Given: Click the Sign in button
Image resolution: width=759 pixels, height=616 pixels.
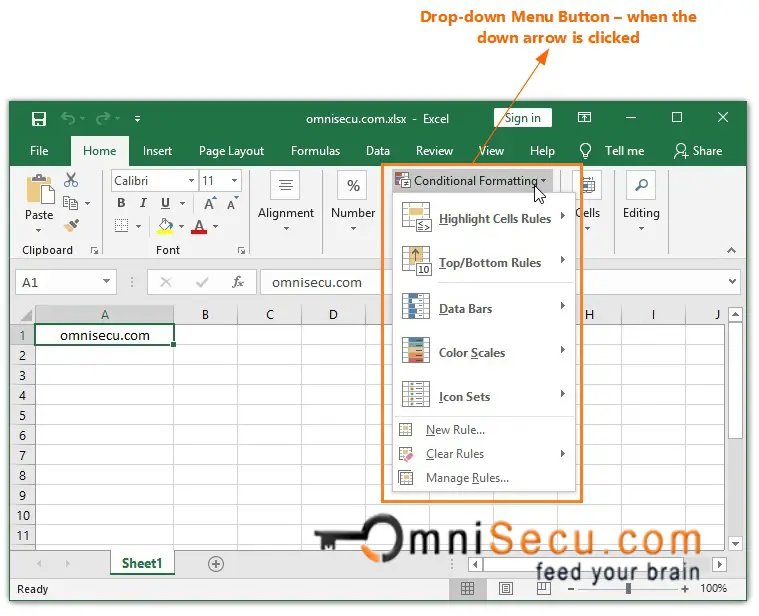Looking at the screenshot, I should click(x=523, y=118).
